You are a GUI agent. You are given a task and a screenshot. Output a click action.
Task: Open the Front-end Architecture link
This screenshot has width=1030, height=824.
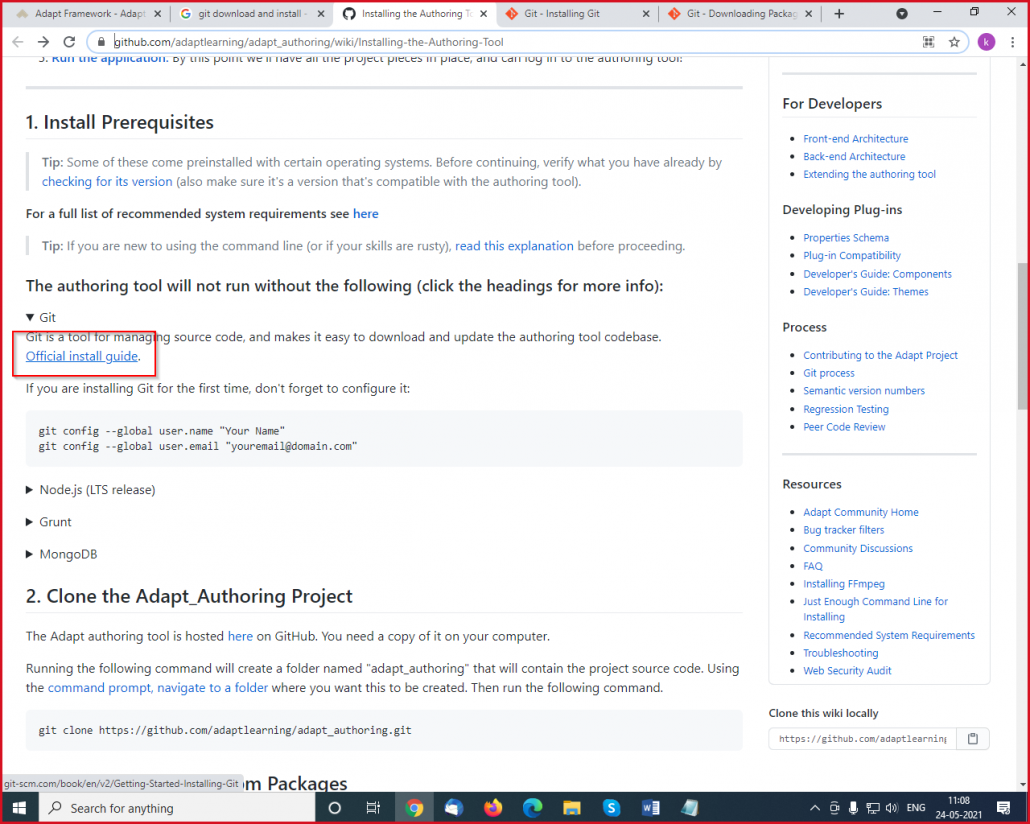tap(855, 138)
